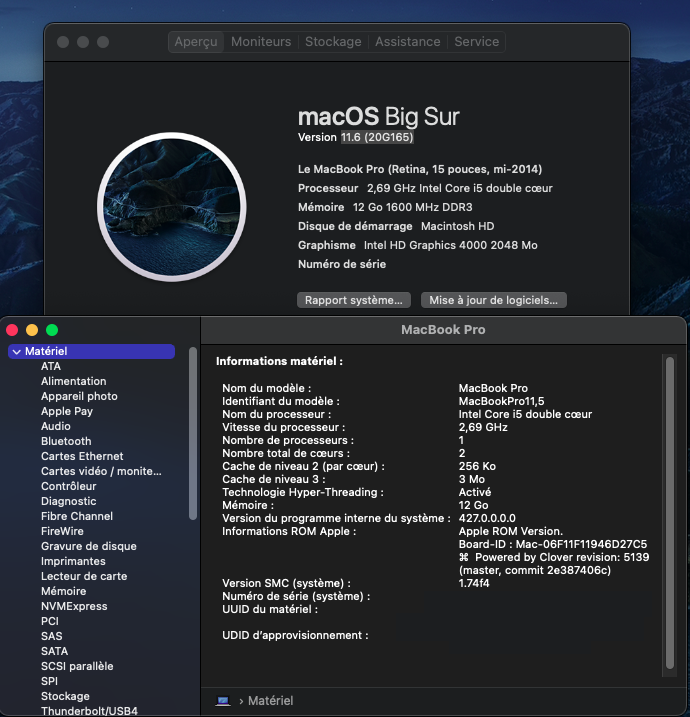Image resolution: width=690 pixels, height=717 pixels.
Task: Select the Processeur 2,69 GHz Intel line
Action: (425, 188)
